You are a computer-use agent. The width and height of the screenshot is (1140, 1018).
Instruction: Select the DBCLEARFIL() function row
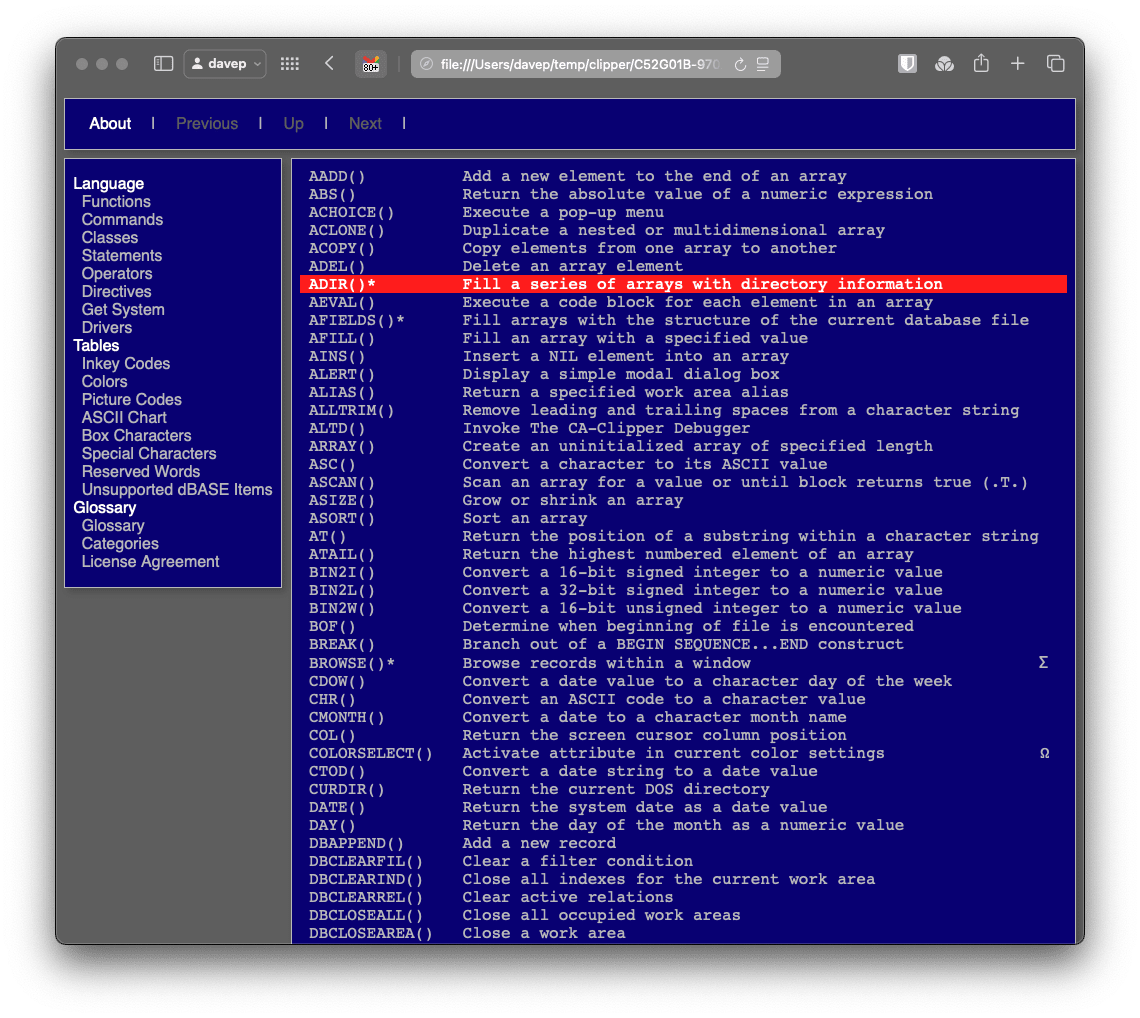[x=683, y=862]
